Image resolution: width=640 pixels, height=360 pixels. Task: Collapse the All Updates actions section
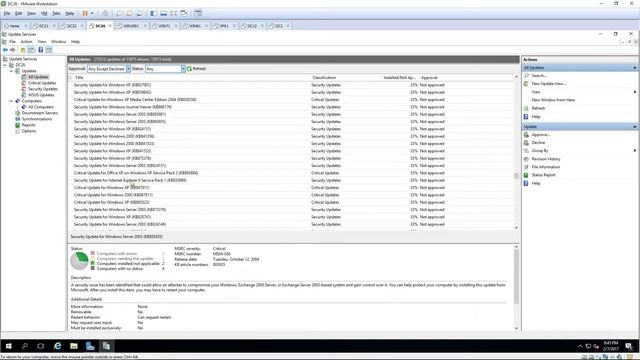[x=635, y=68]
